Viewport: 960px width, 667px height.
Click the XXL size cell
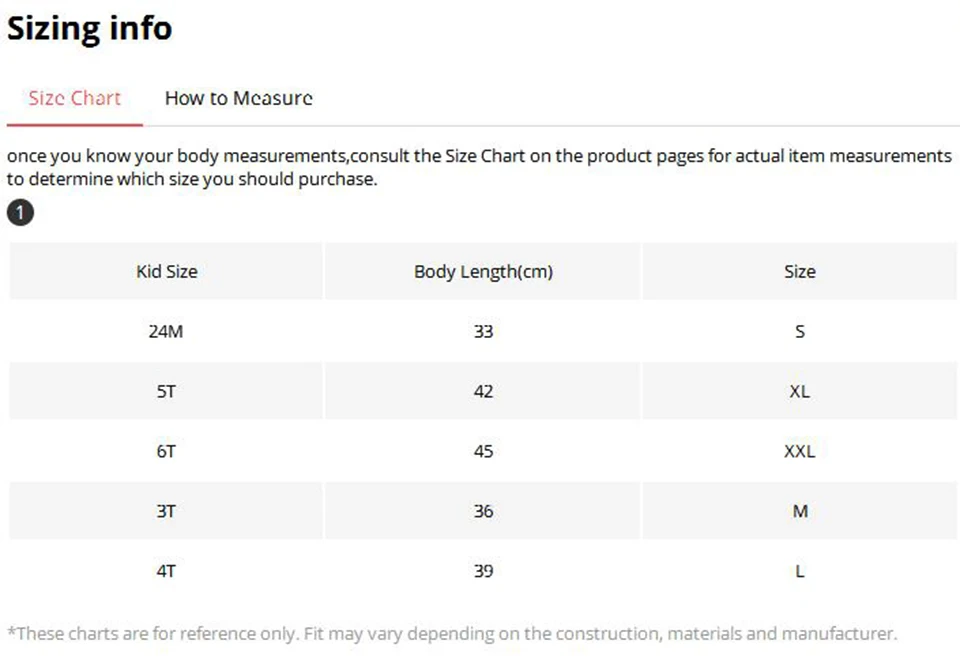799,451
